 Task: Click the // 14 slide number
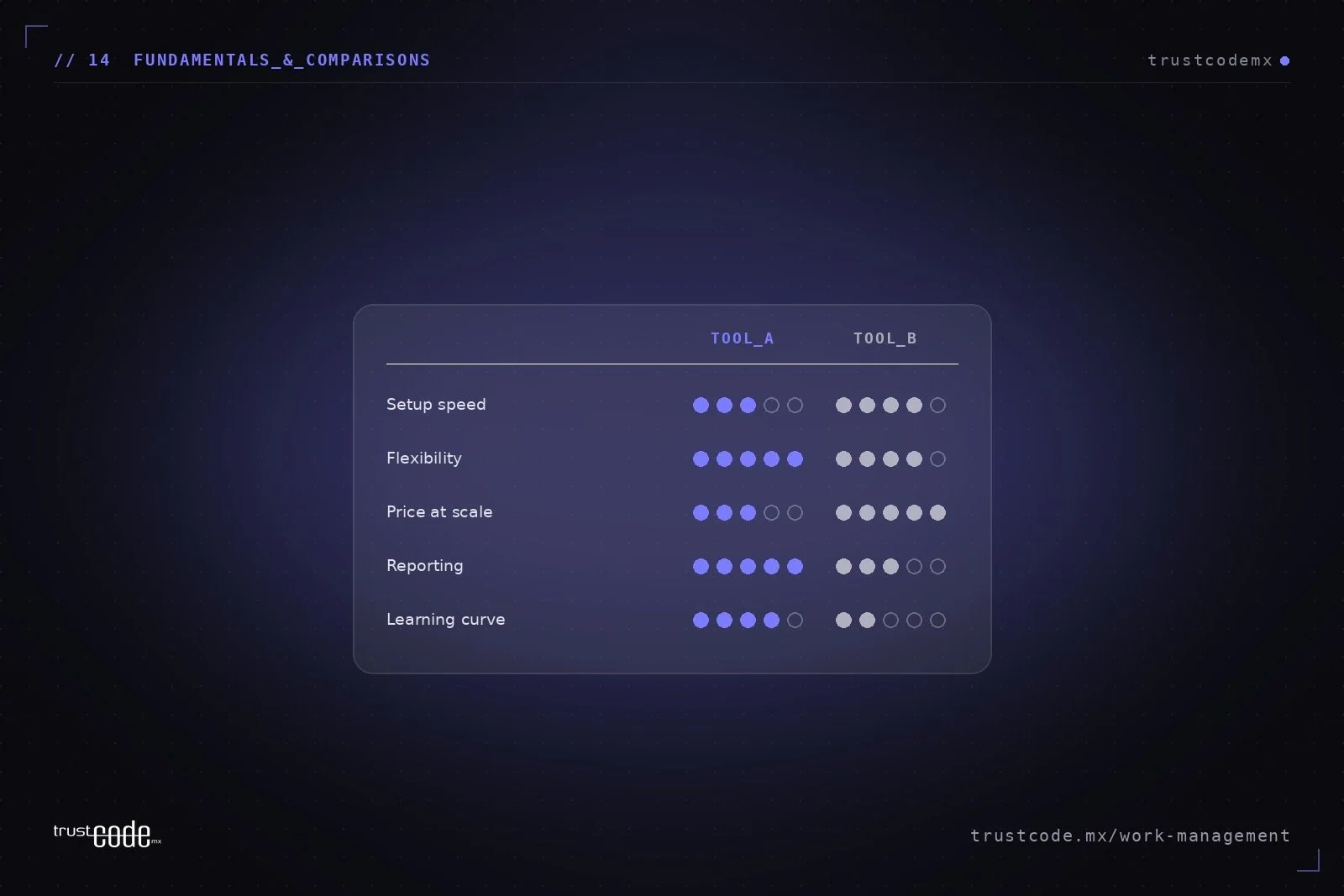(x=81, y=60)
